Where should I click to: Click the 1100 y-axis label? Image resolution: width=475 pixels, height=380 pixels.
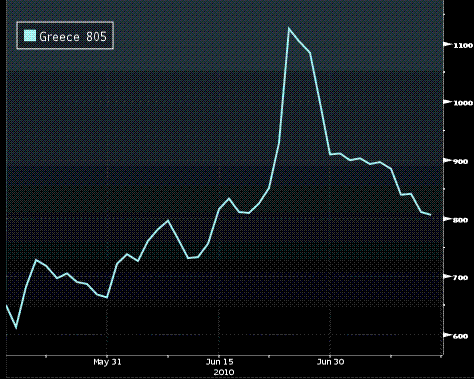[463, 45]
